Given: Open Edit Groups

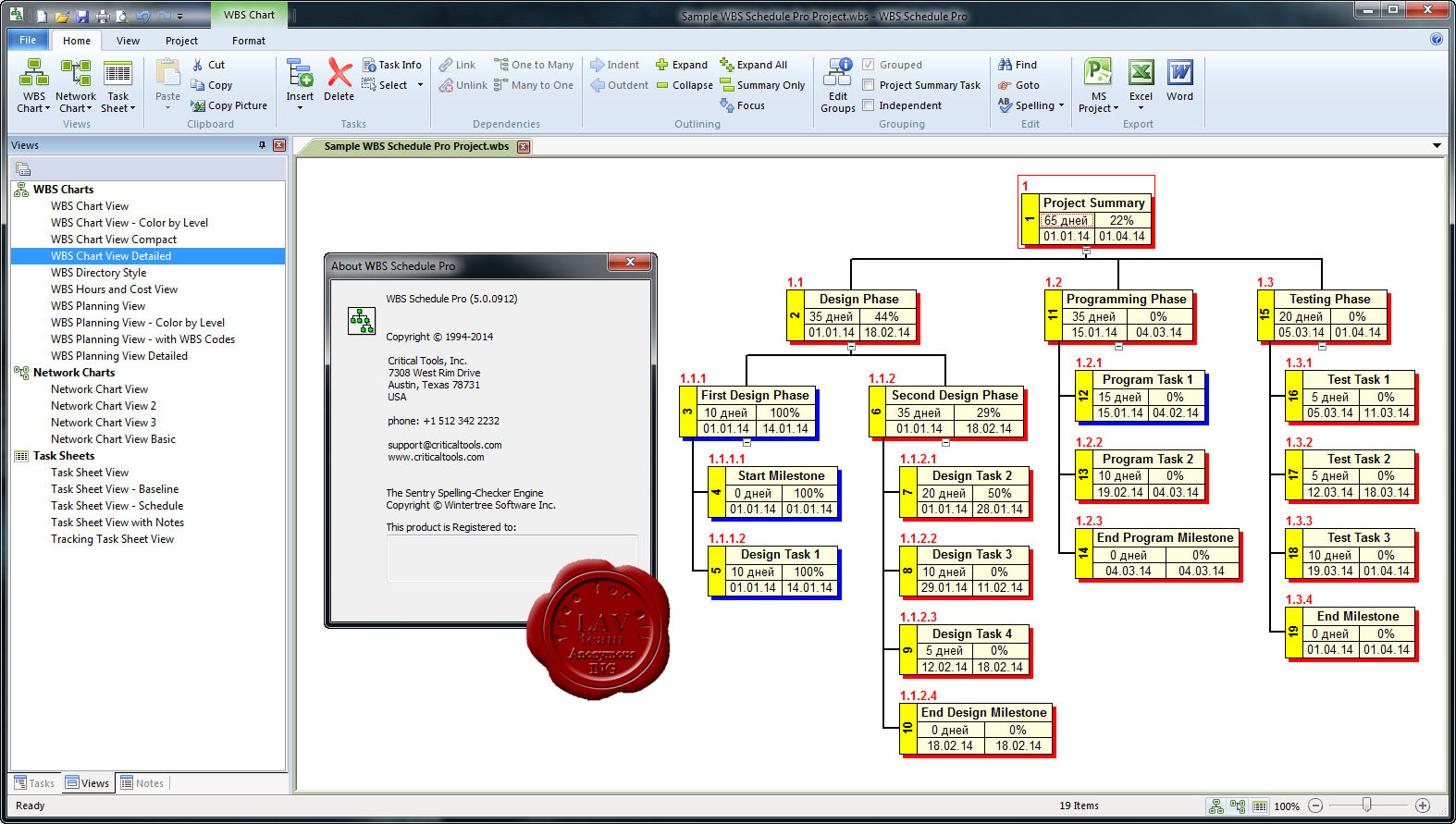Looking at the screenshot, I should click(838, 85).
